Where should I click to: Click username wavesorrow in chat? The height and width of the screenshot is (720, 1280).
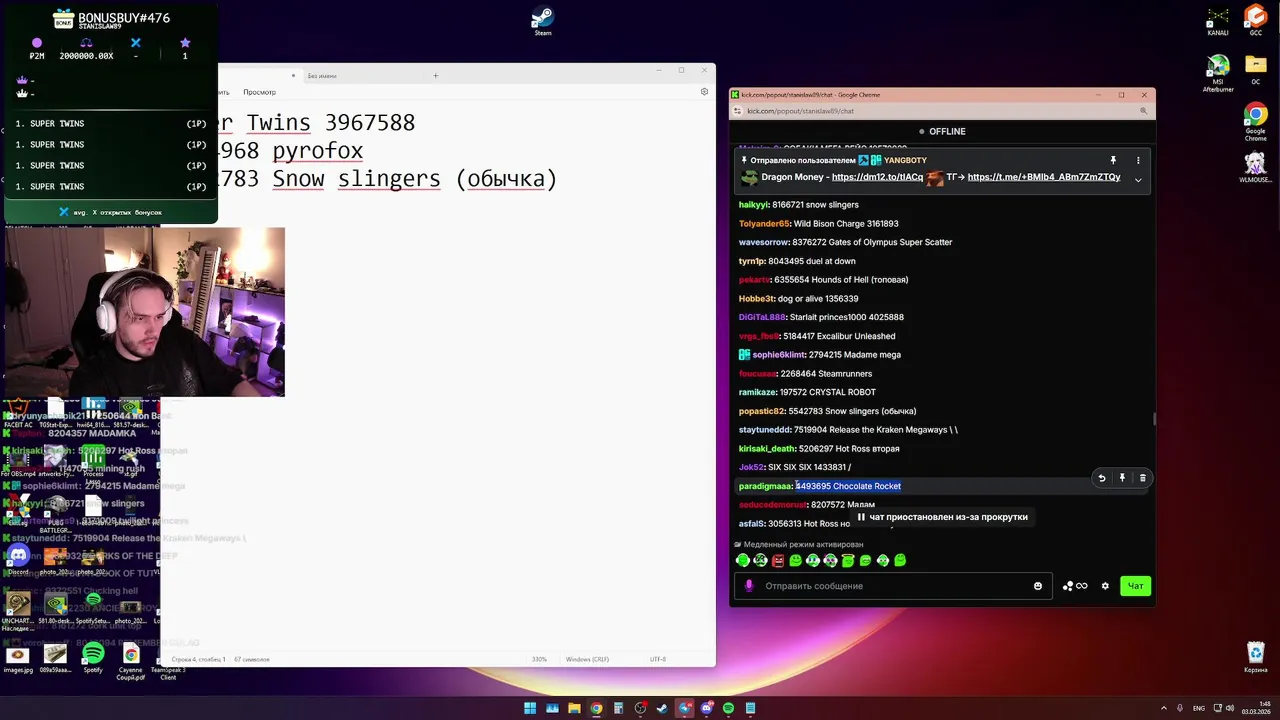[764, 242]
